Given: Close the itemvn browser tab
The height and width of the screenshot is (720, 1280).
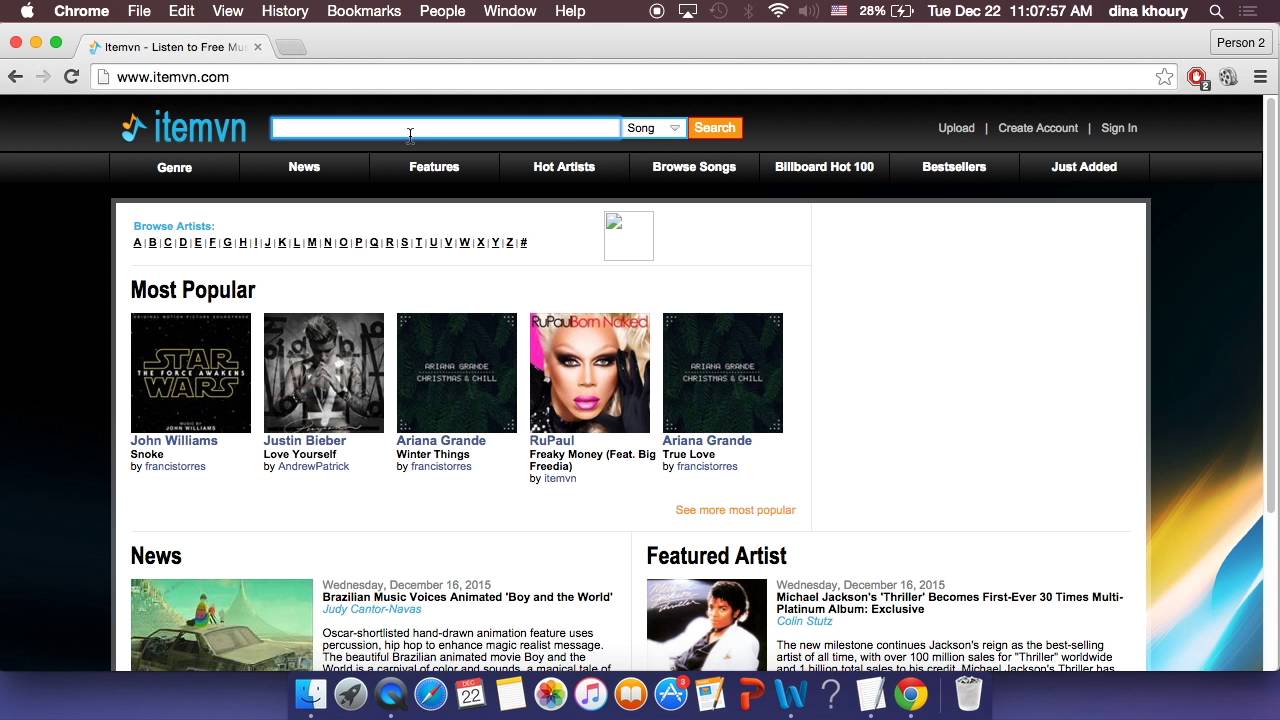Looking at the screenshot, I should (x=258, y=47).
